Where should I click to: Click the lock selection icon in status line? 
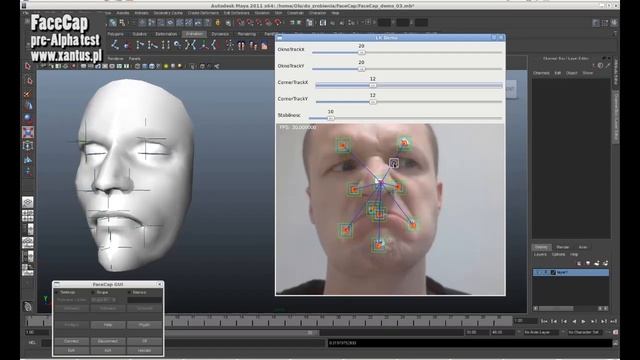(218, 22)
